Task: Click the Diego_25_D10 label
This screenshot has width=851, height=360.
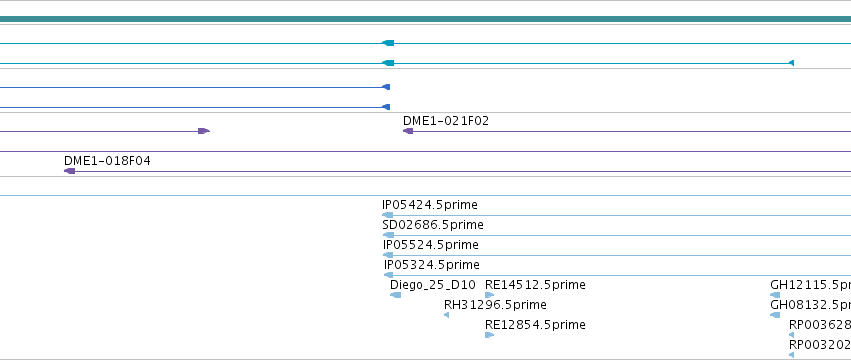Action: (433, 285)
